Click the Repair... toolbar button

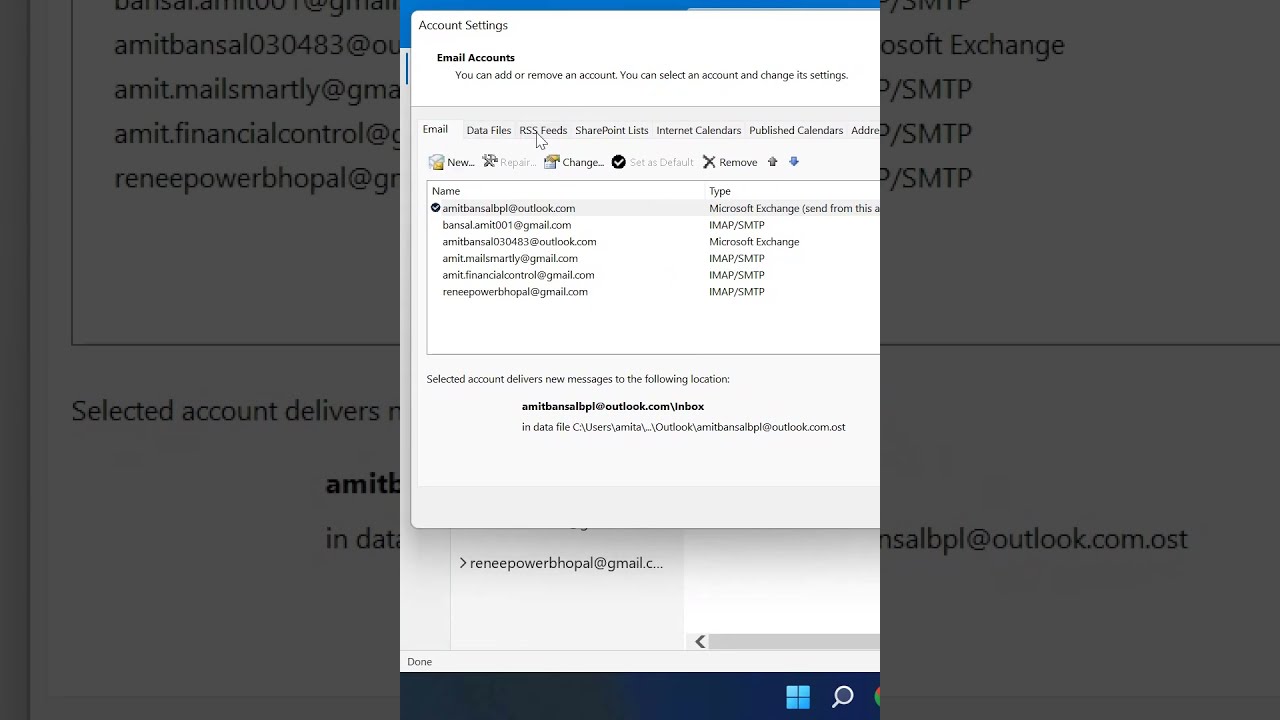click(x=509, y=162)
